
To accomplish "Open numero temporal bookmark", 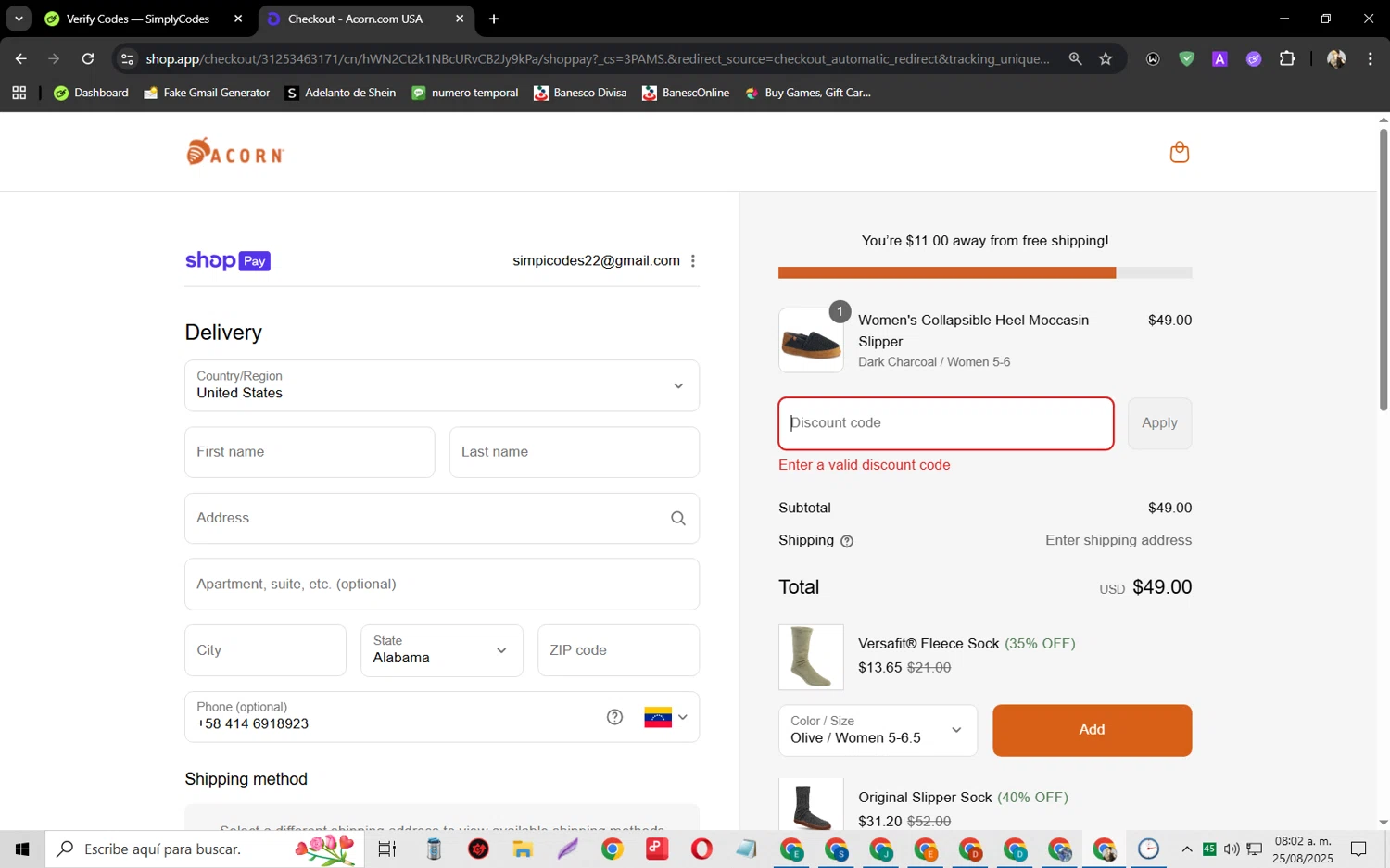I will pyautogui.click(x=465, y=93).
